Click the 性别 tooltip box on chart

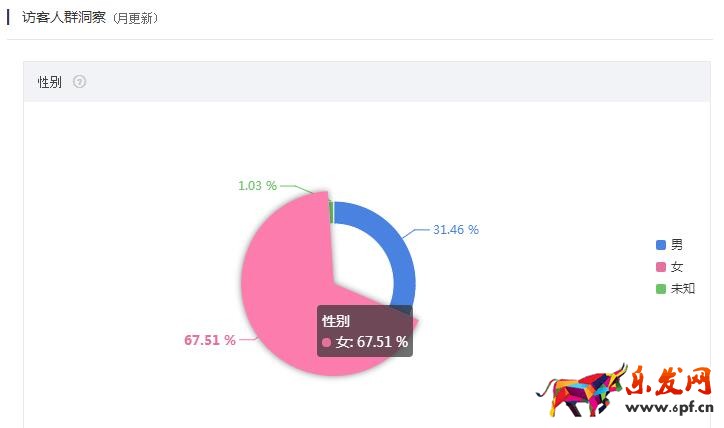click(x=365, y=331)
